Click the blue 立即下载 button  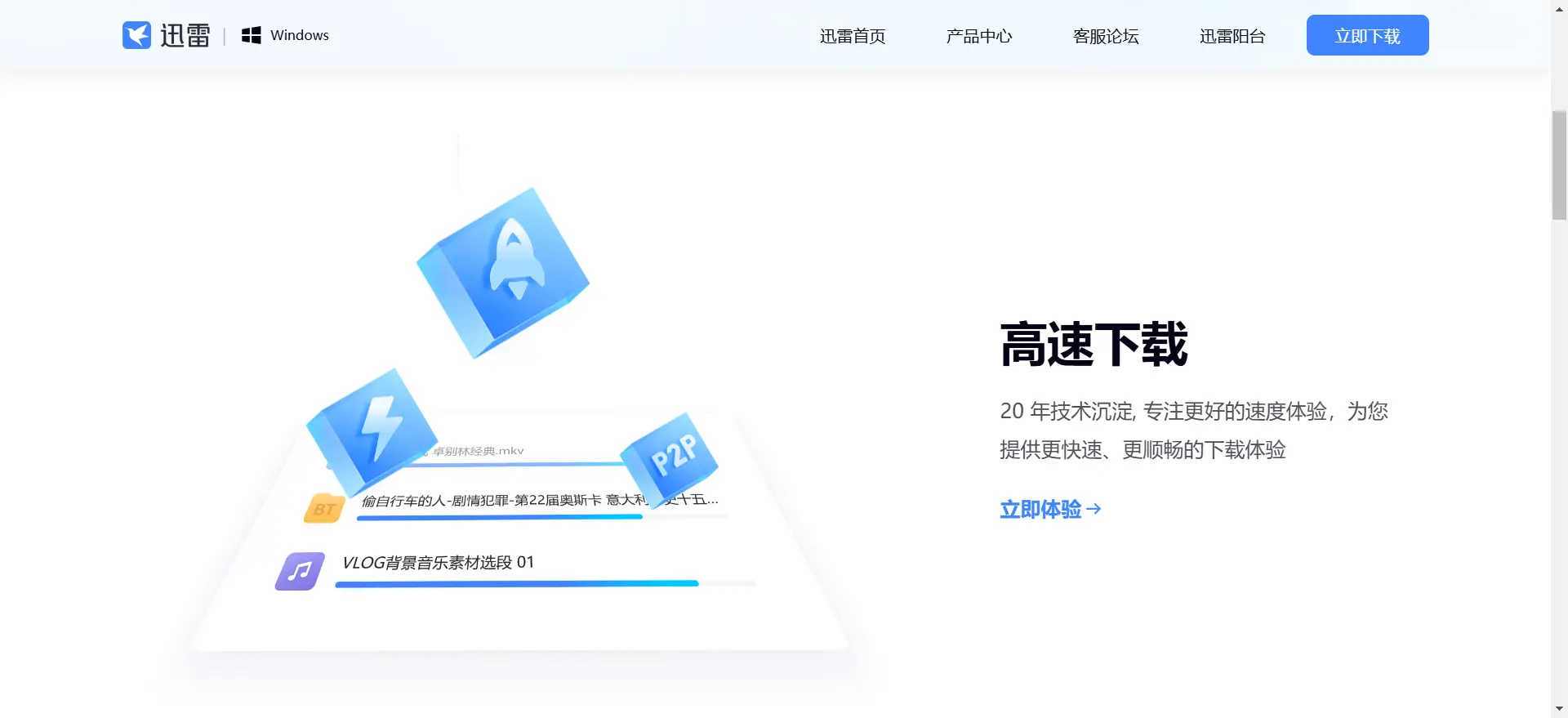1368,35
